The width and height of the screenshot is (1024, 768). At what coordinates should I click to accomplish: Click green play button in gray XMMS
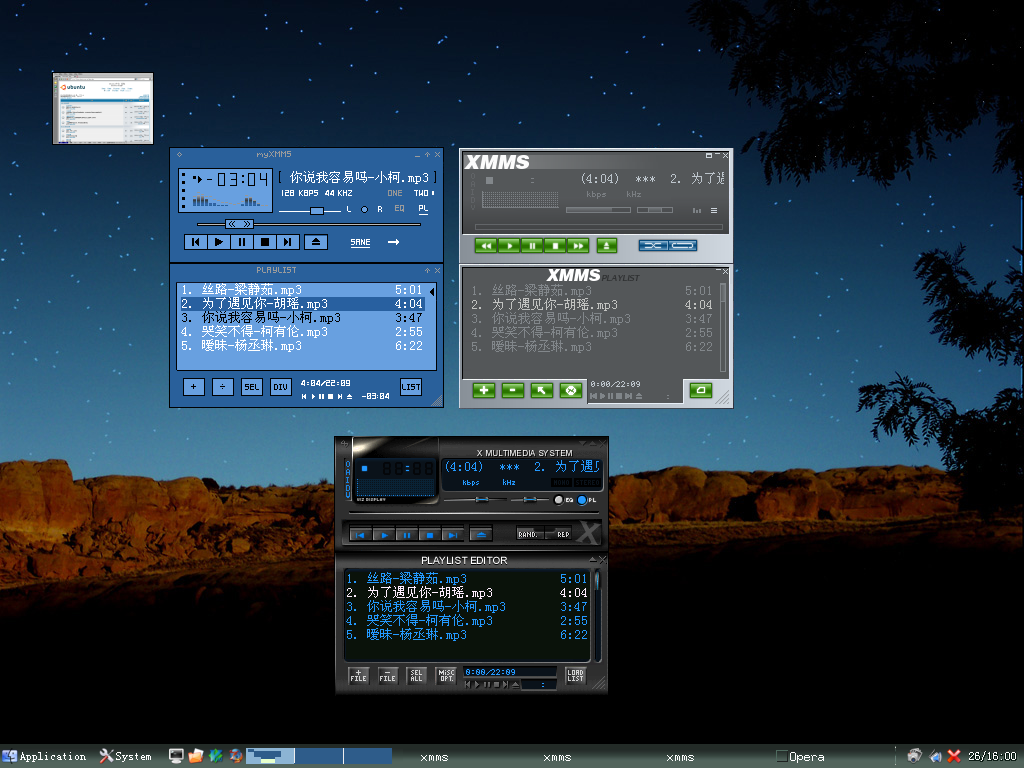509,246
